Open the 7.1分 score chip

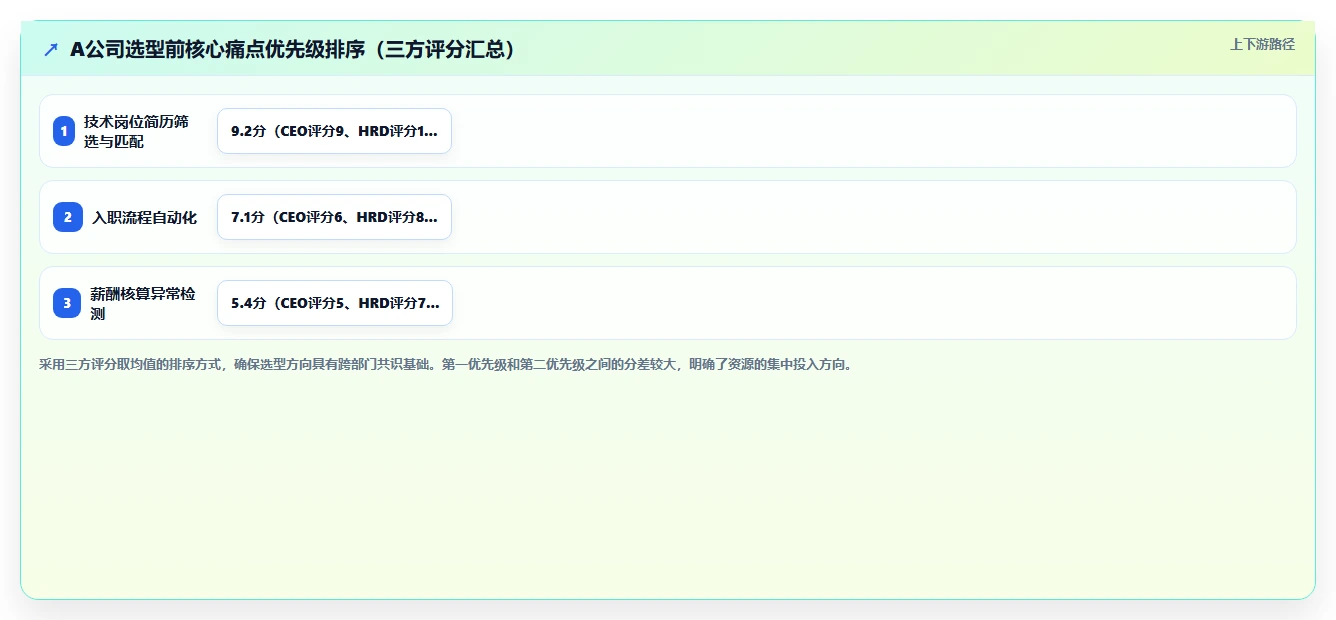334,217
